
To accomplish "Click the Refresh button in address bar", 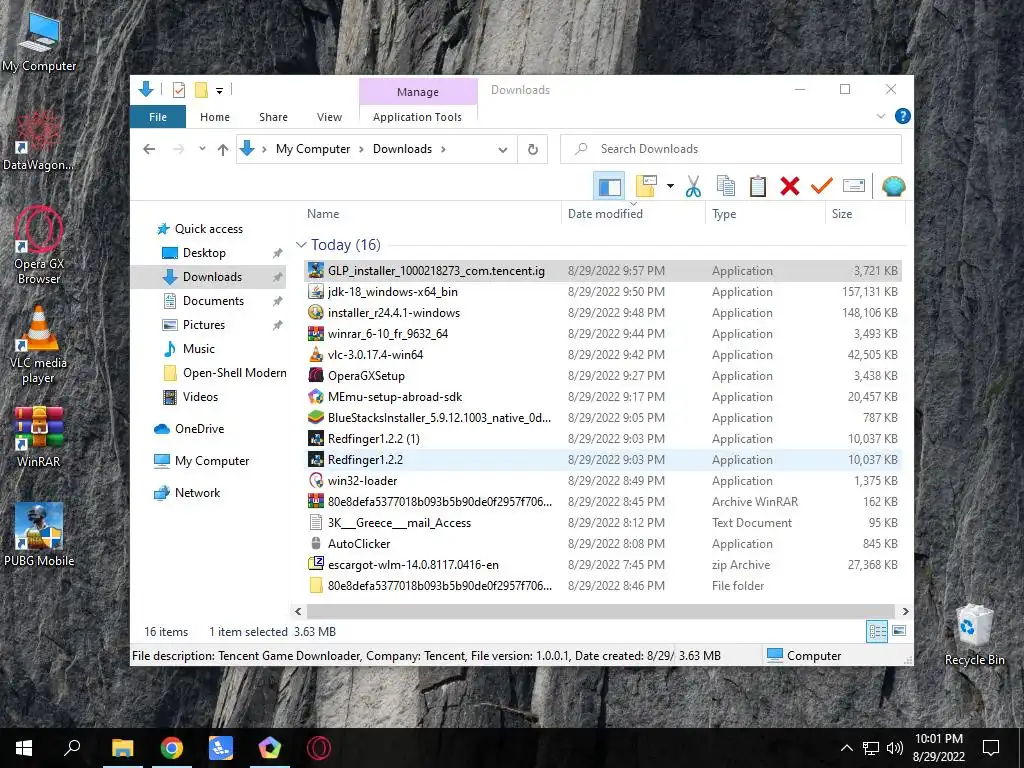I will pos(533,149).
